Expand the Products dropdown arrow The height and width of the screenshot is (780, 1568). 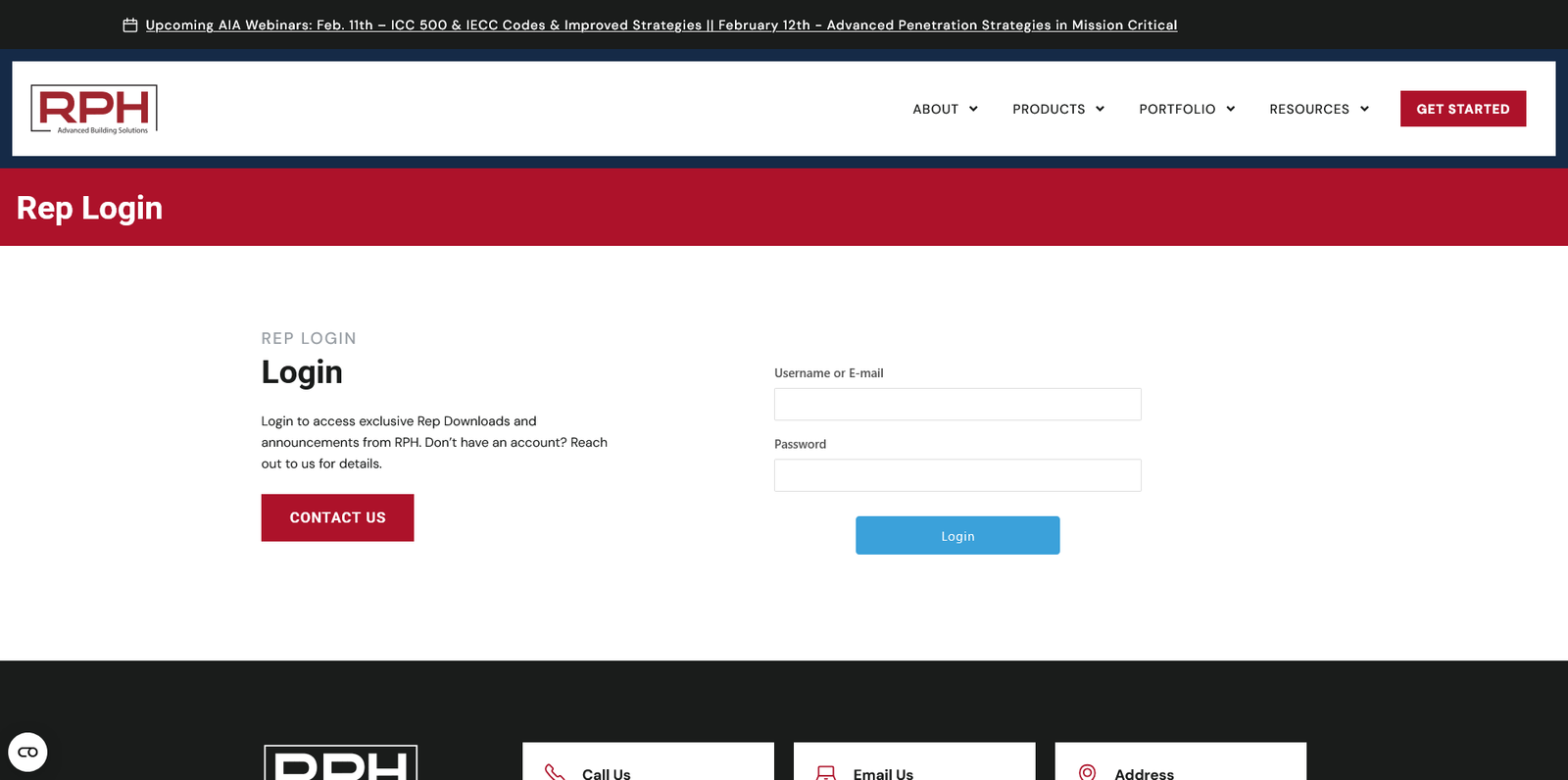(x=1100, y=109)
